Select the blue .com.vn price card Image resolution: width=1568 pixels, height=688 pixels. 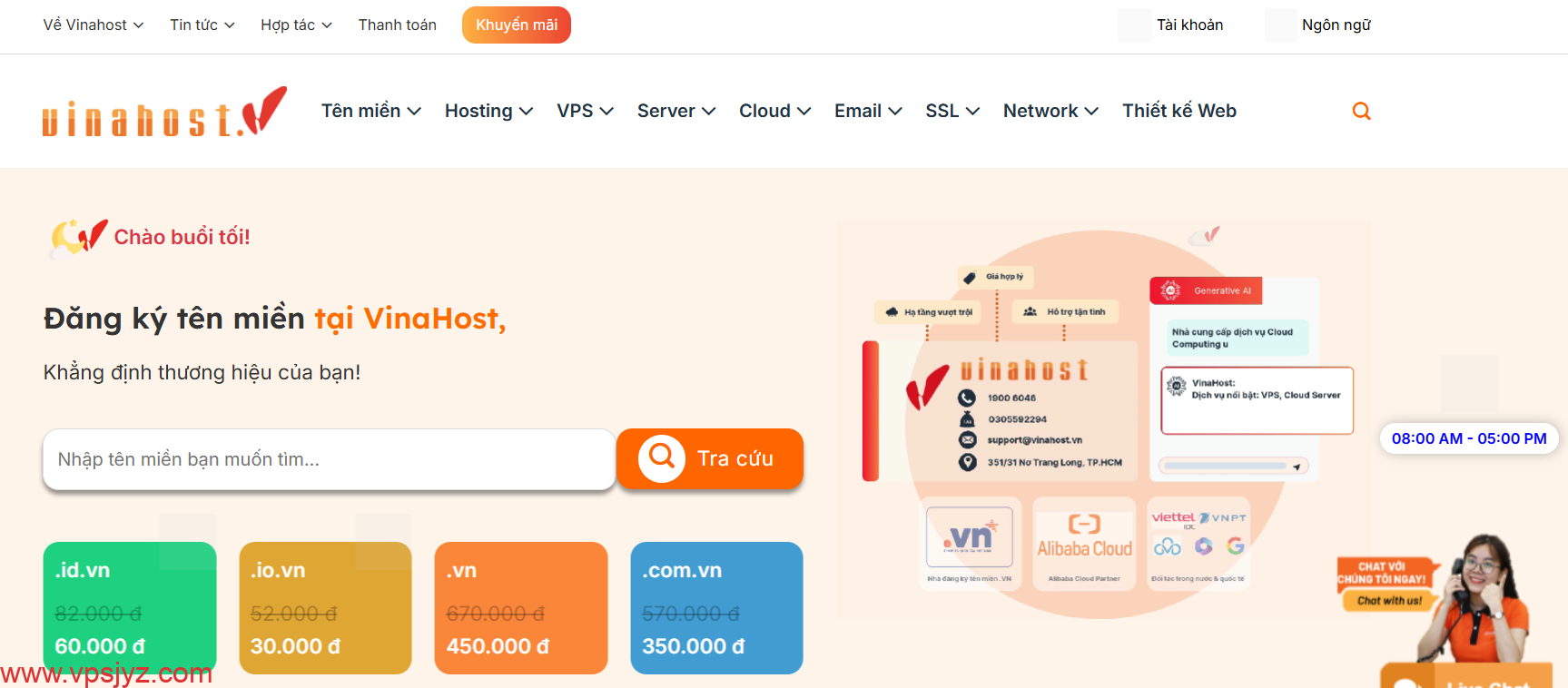coord(716,608)
